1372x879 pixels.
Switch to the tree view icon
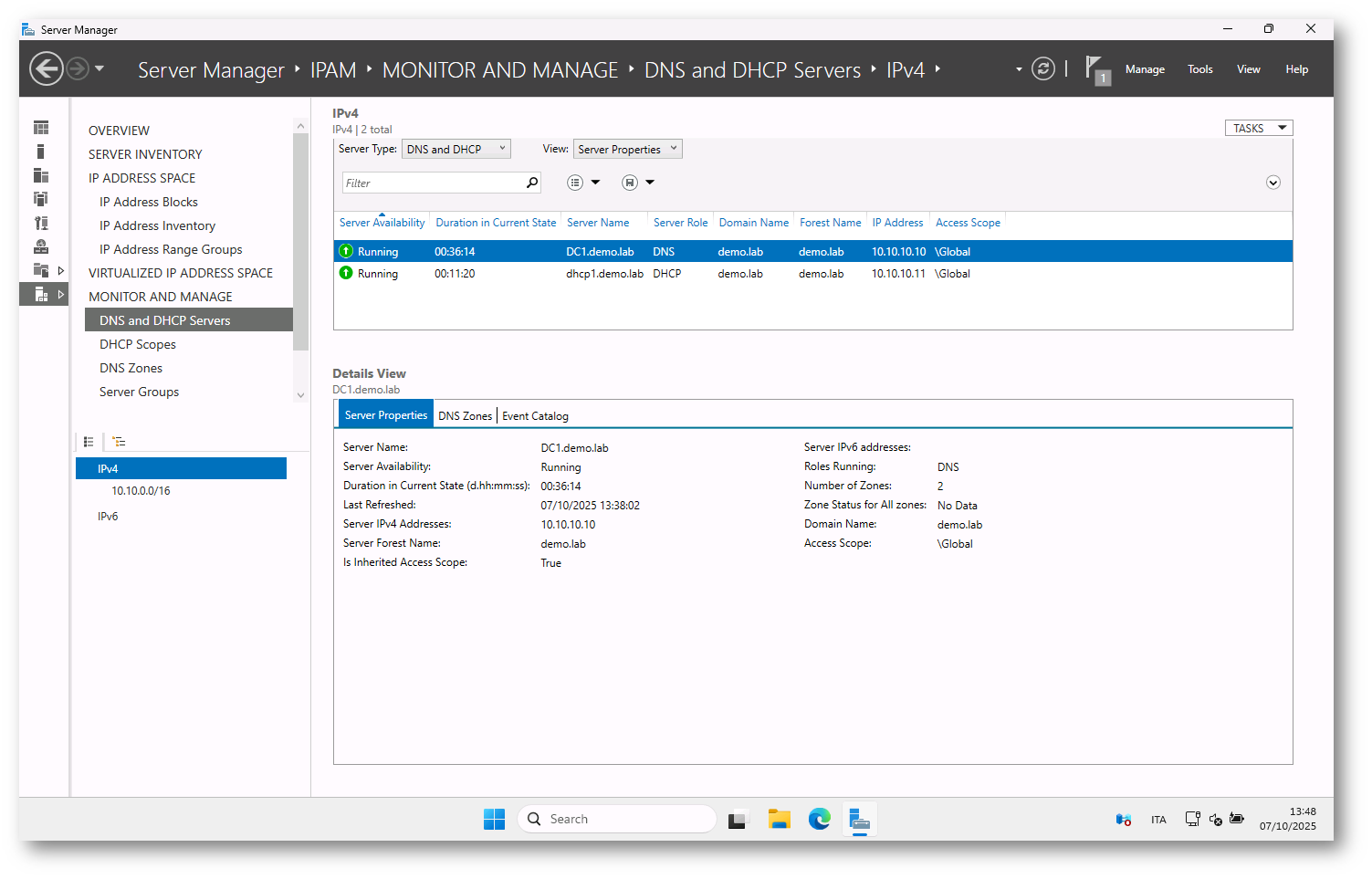[119, 442]
